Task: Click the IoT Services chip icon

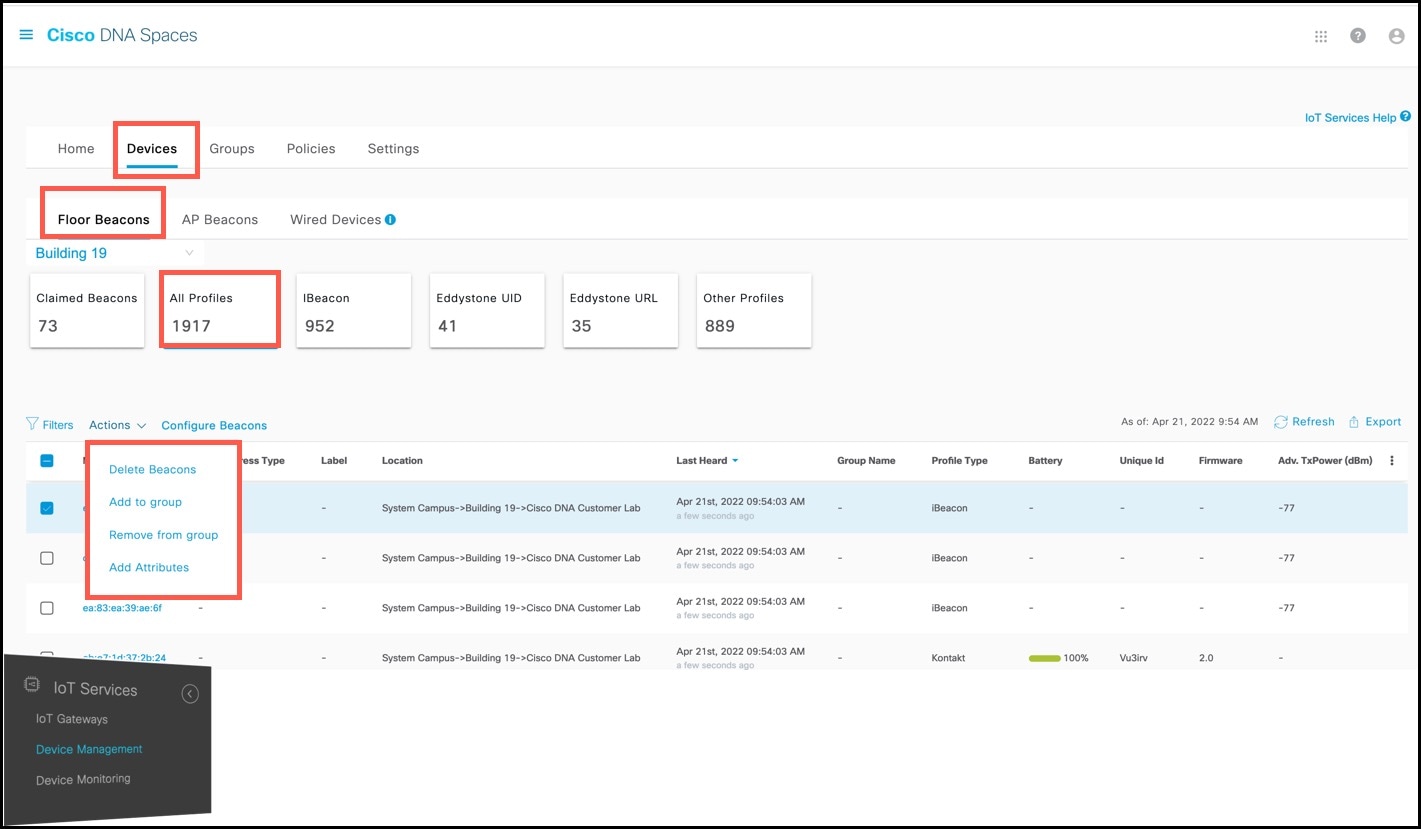Action: (31, 685)
